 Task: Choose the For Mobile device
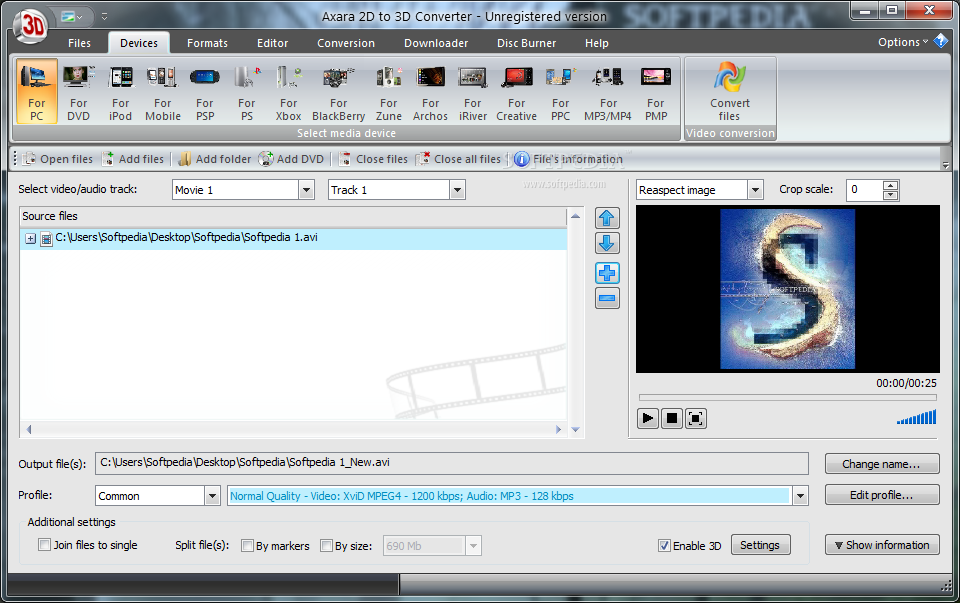point(163,92)
